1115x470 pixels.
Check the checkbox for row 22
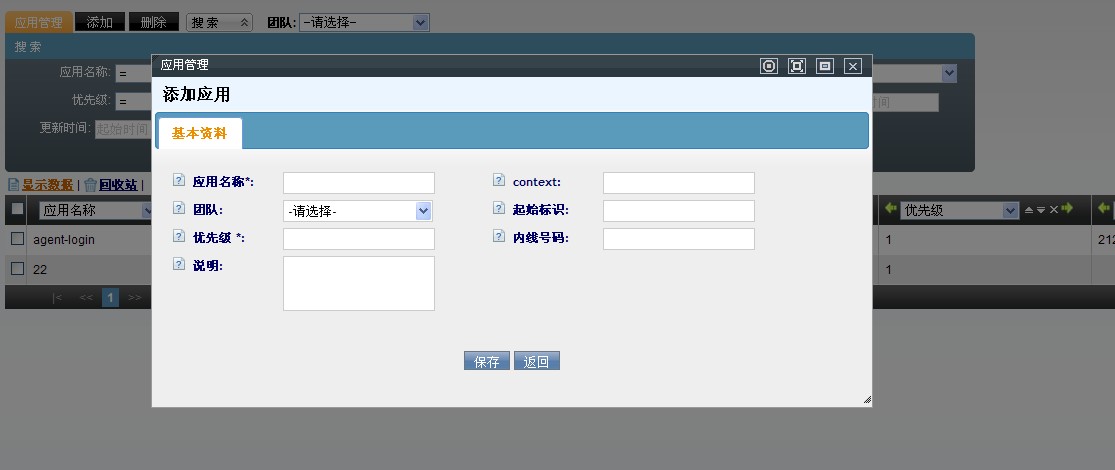click(x=17, y=268)
